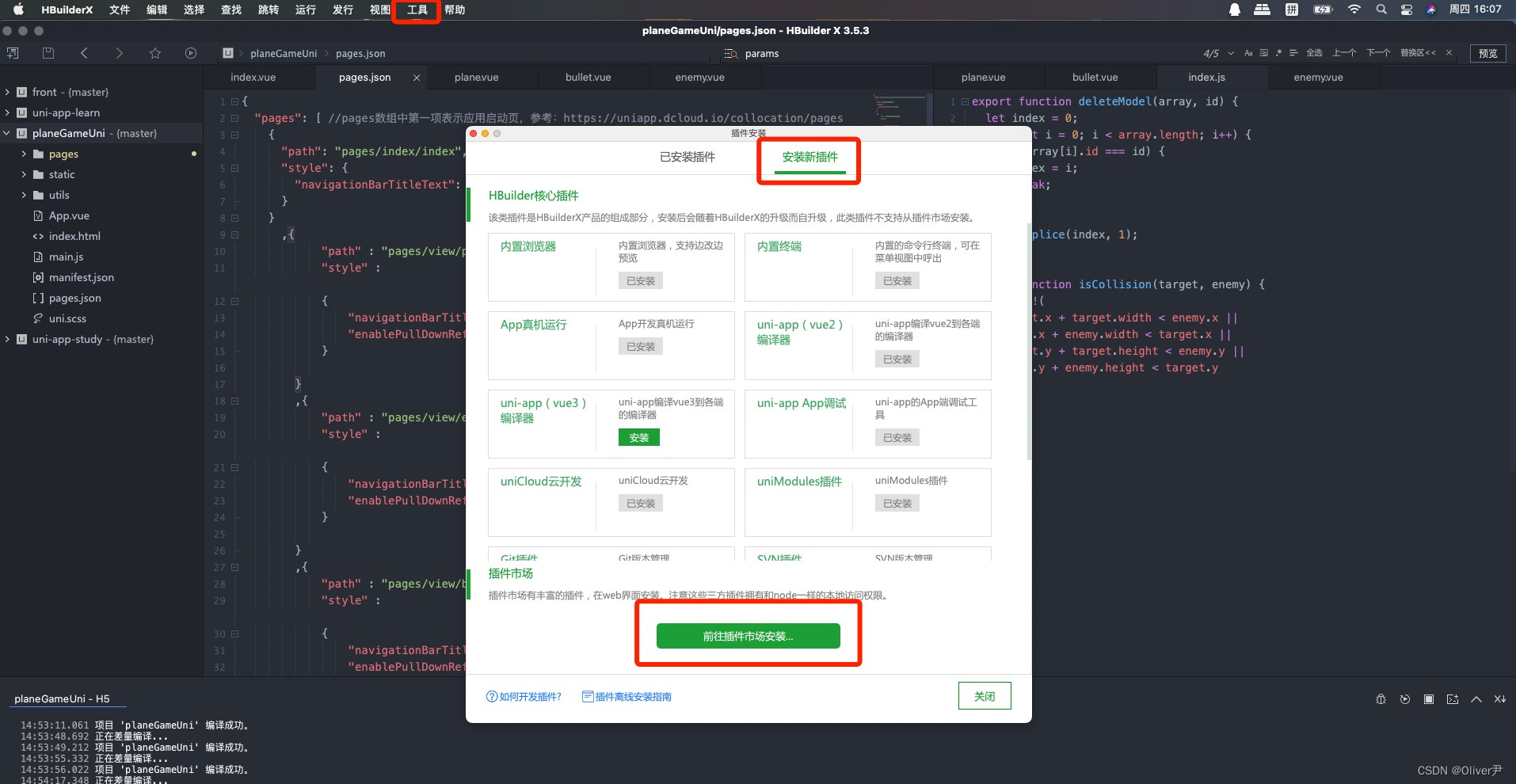Collapse the console with the up chevron
The image size is (1516, 784).
point(1476,699)
